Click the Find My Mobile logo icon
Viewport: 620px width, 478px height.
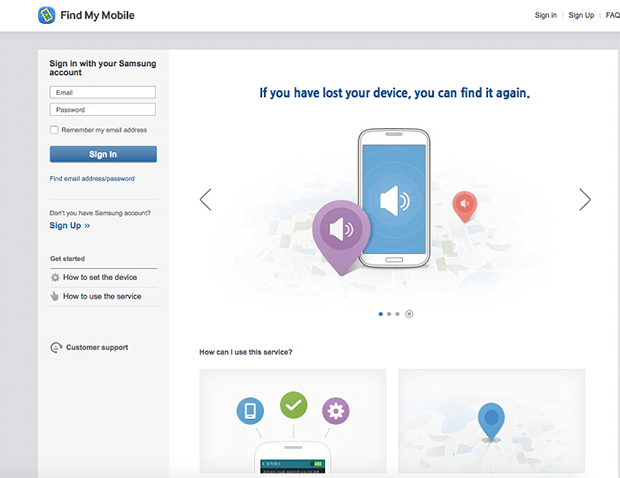pos(46,15)
